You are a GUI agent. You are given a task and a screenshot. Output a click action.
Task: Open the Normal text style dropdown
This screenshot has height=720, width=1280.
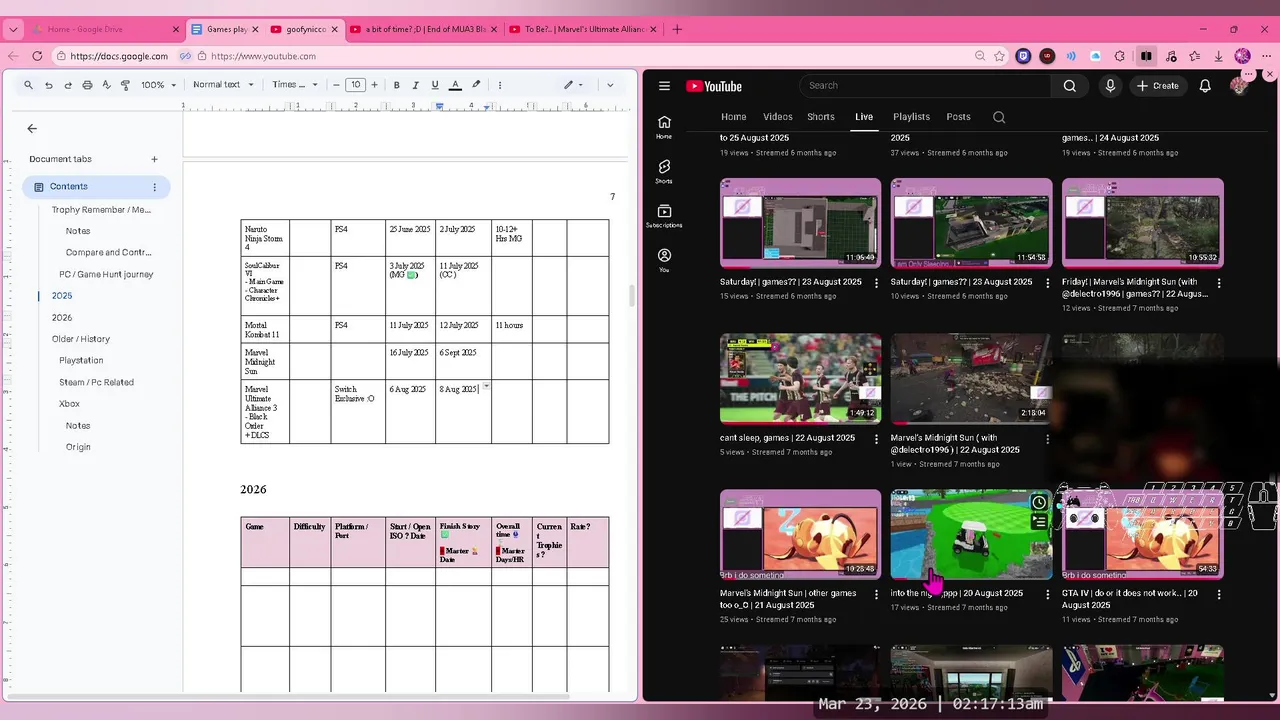click(x=223, y=85)
